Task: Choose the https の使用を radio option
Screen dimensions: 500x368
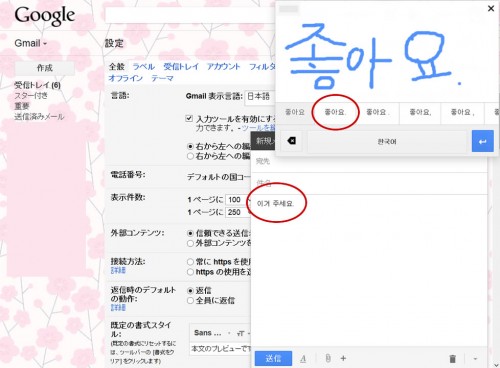Action: tap(190, 272)
